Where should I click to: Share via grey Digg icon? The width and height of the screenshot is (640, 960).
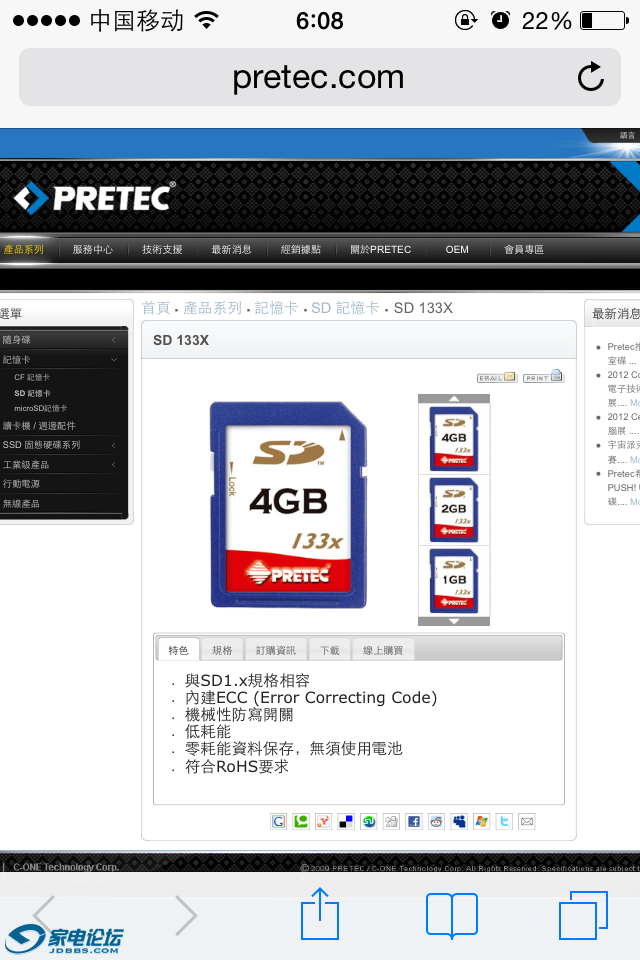click(391, 822)
